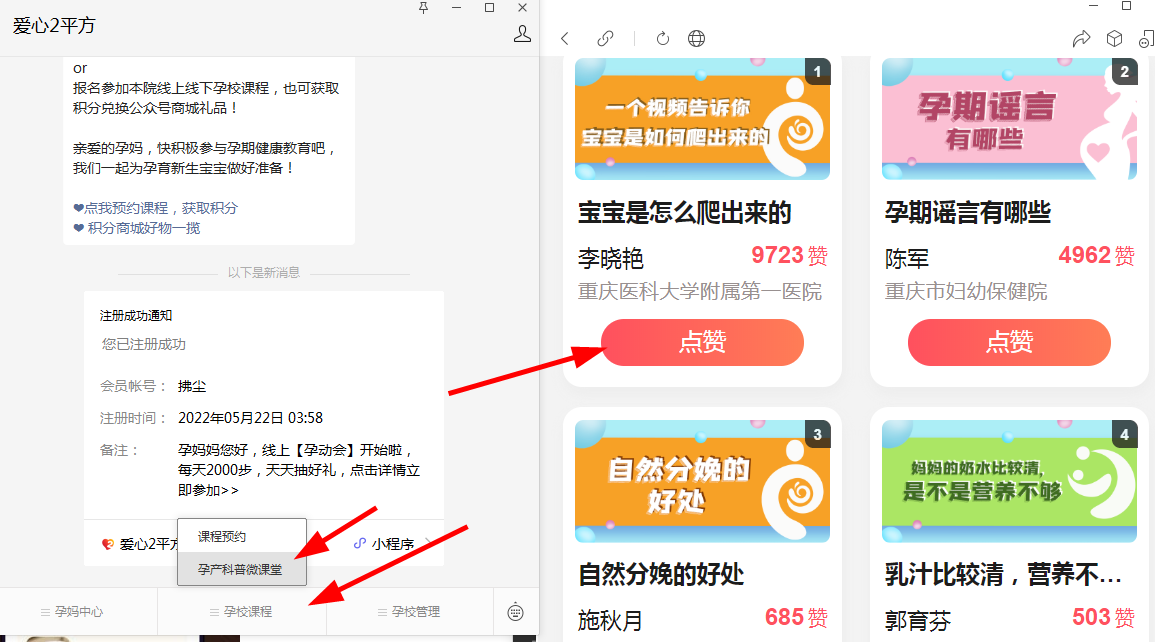Open the 孕校课程 bottom menu
1155x642 pixels.
tap(242, 612)
